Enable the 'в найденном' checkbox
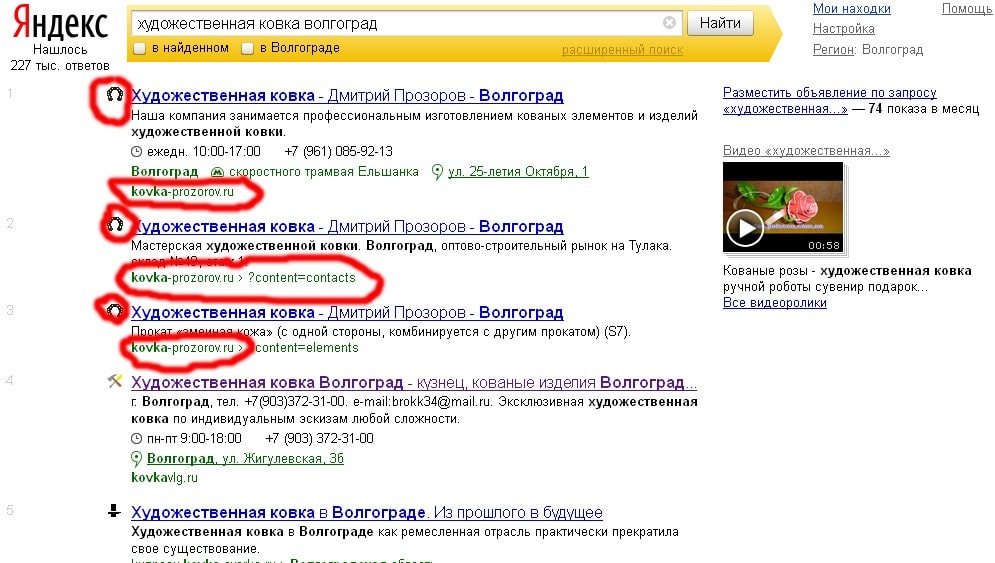This screenshot has width=995, height=563. click(139, 48)
